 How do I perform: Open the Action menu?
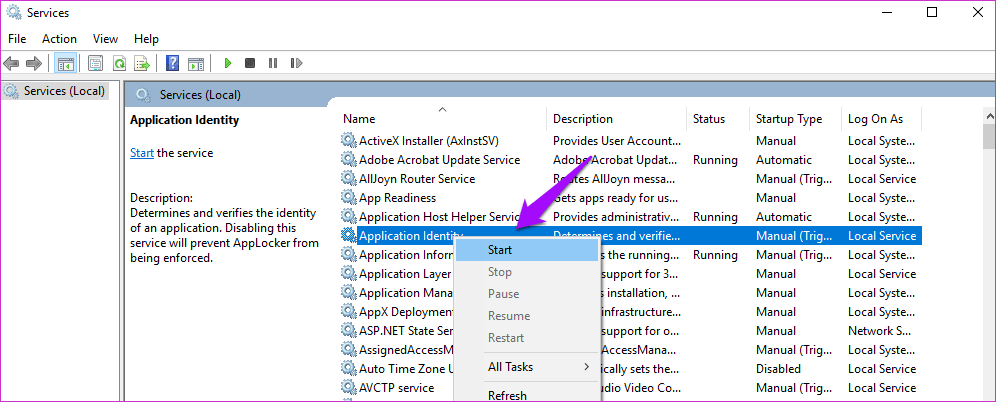[59, 39]
